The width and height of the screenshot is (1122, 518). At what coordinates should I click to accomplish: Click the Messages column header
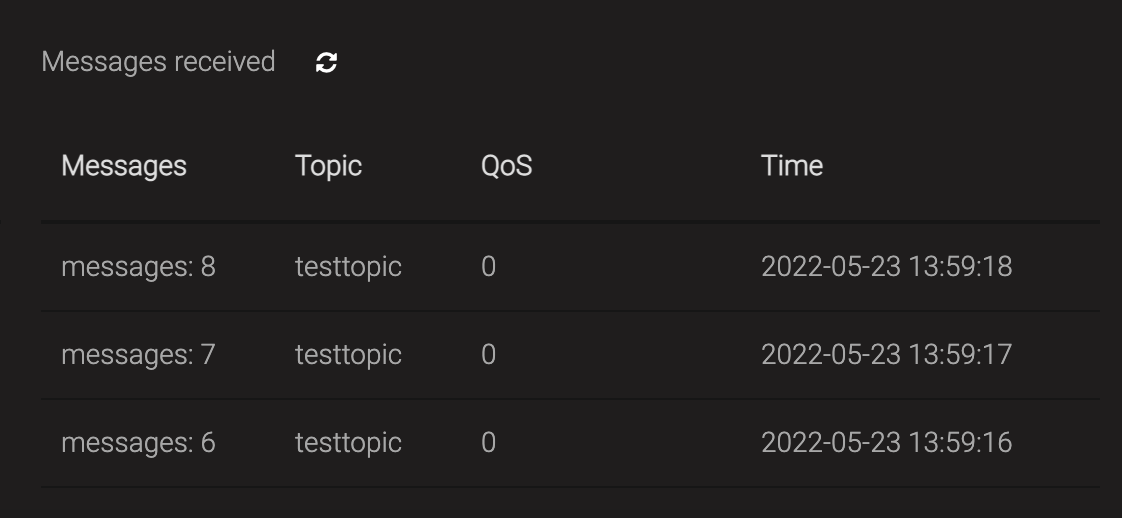[124, 165]
